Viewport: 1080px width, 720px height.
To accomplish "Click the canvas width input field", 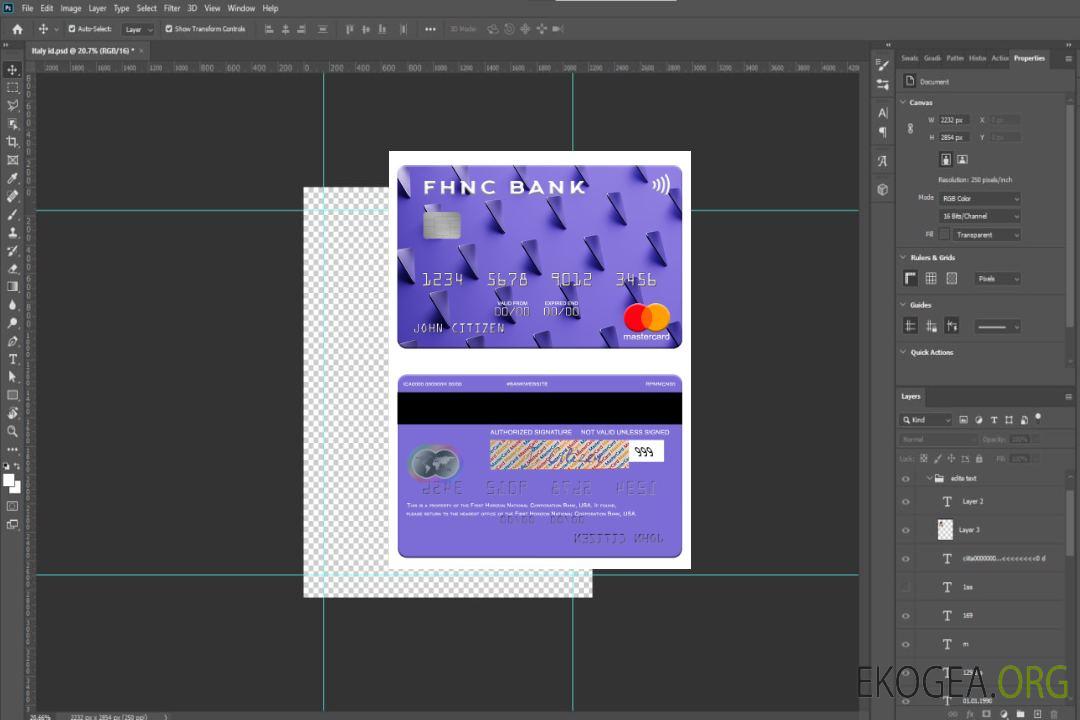I will click(x=954, y=120).
